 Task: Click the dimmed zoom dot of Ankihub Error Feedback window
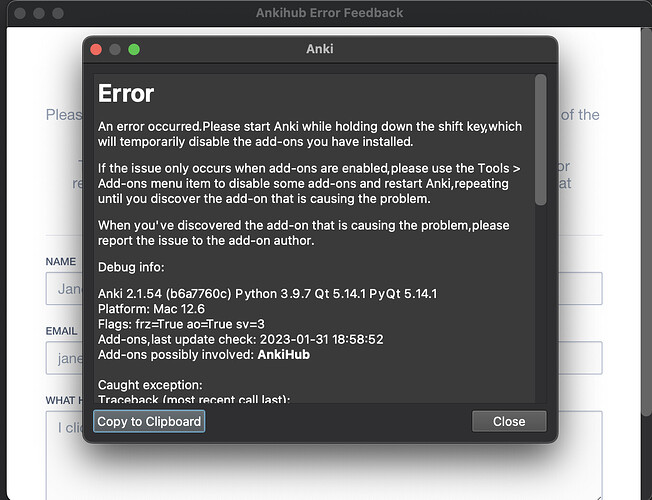[58, 13]
